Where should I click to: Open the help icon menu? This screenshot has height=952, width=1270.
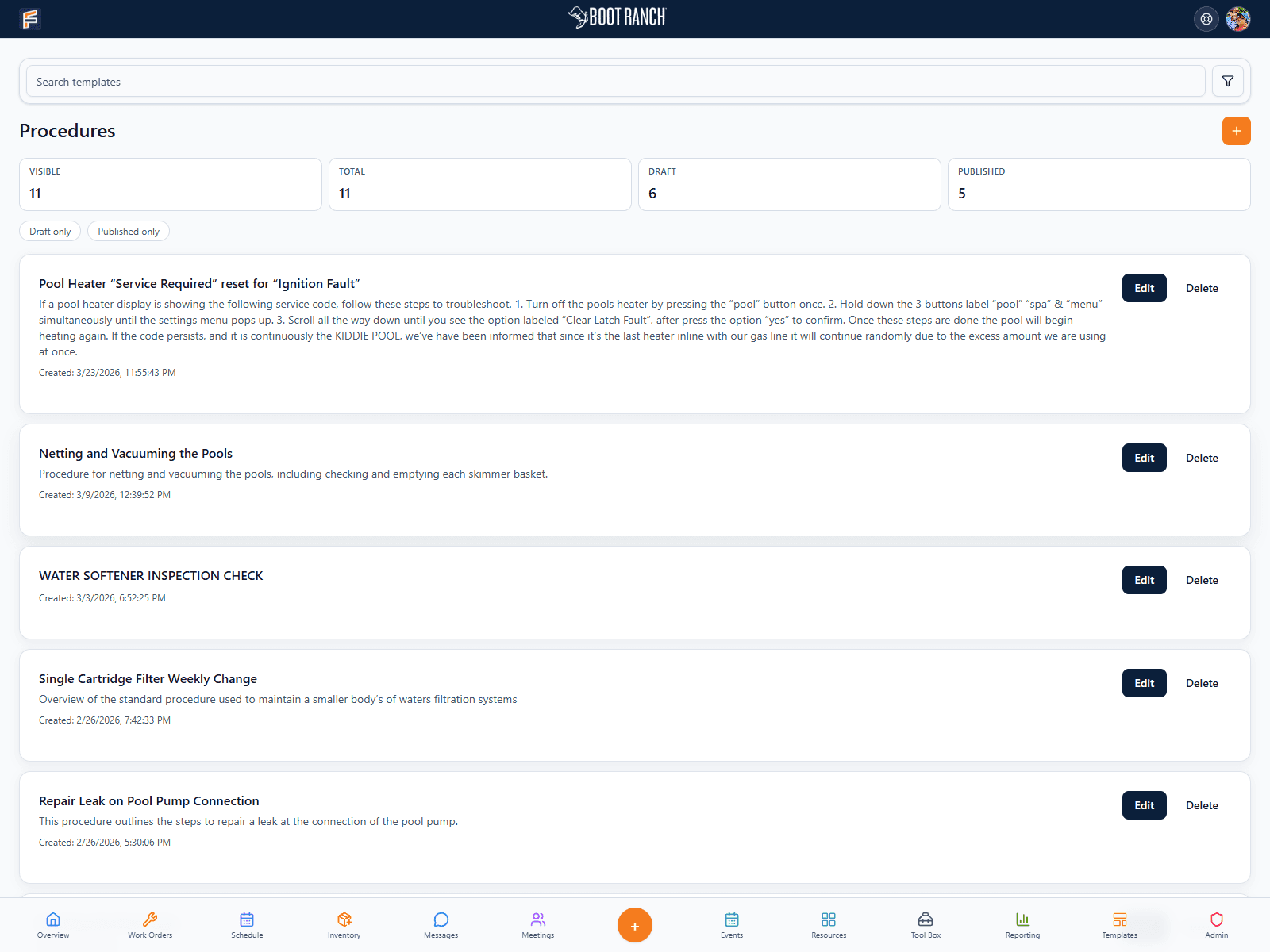pyautogui.click(x=1206, y=19)
